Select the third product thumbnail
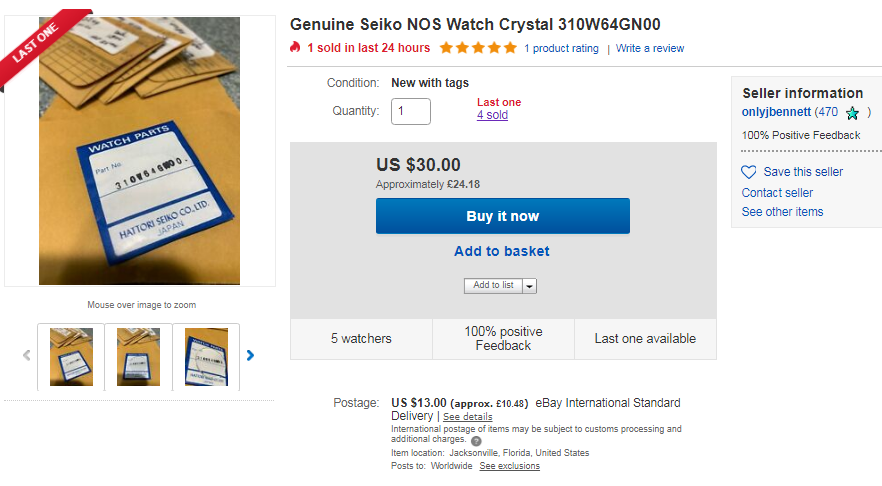Screen dimensions: 882x486 click(x=206, y=356)
